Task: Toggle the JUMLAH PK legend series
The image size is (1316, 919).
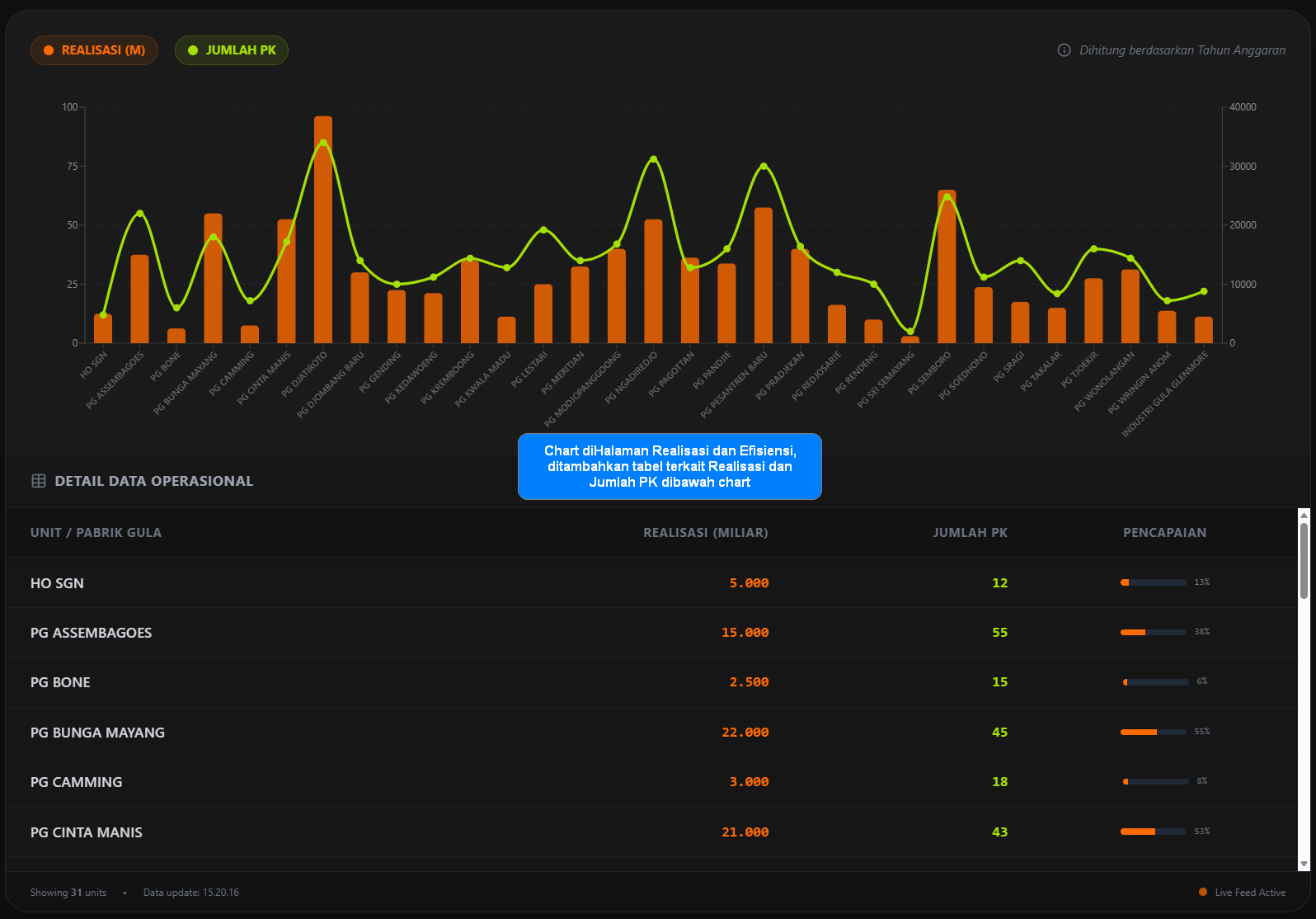Action: 232,50
